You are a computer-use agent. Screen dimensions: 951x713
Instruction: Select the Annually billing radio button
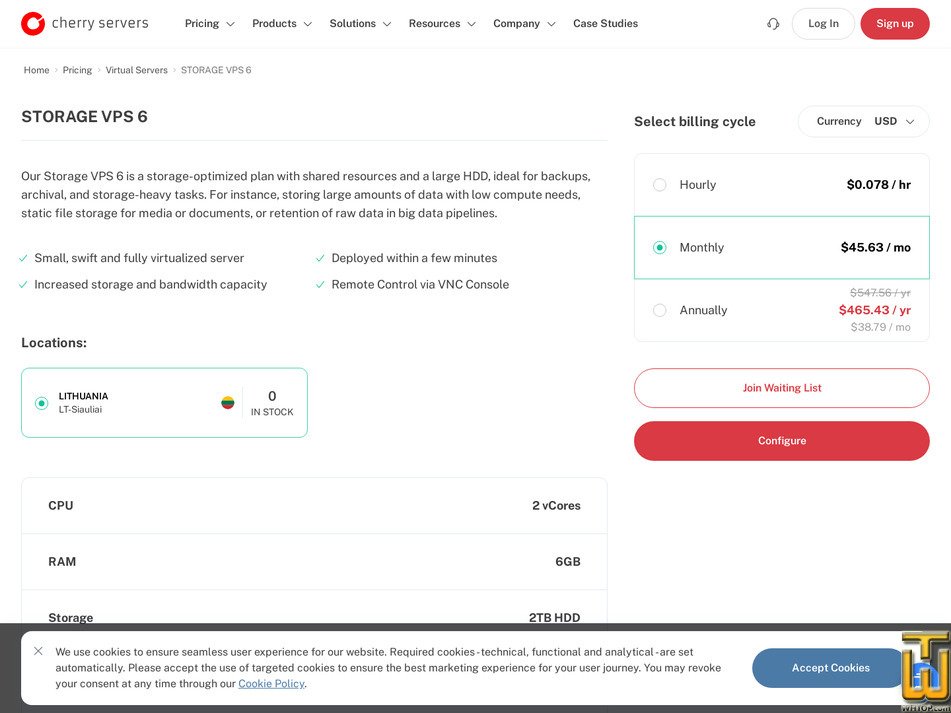click(x=659, y=310)
